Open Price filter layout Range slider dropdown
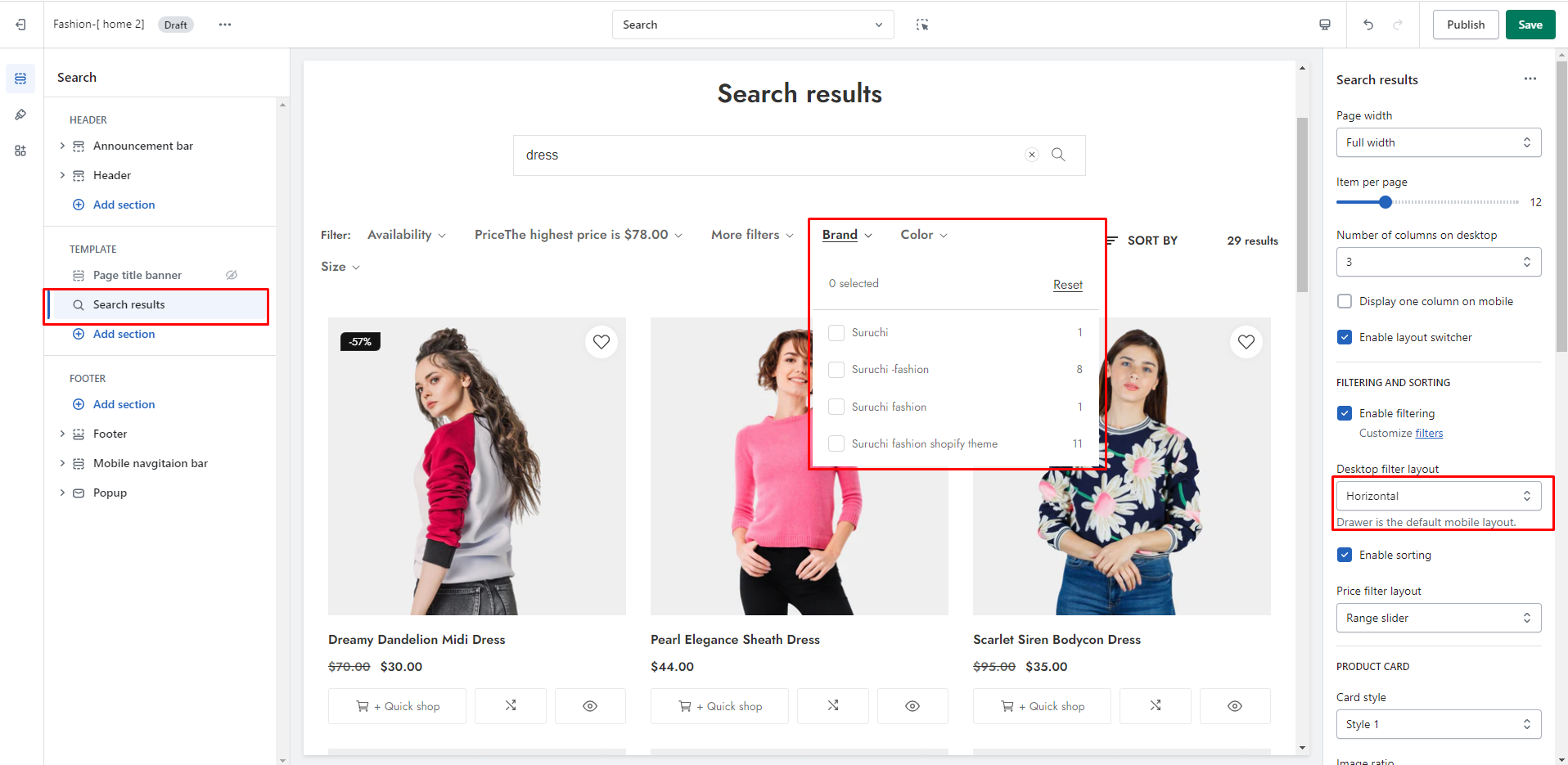The height and width of the screenshot is (765, 1568). [x=1439, y=618]
